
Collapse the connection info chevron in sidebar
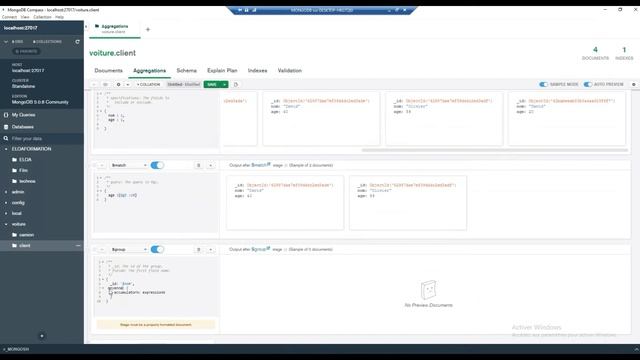[x=6, y=42]
